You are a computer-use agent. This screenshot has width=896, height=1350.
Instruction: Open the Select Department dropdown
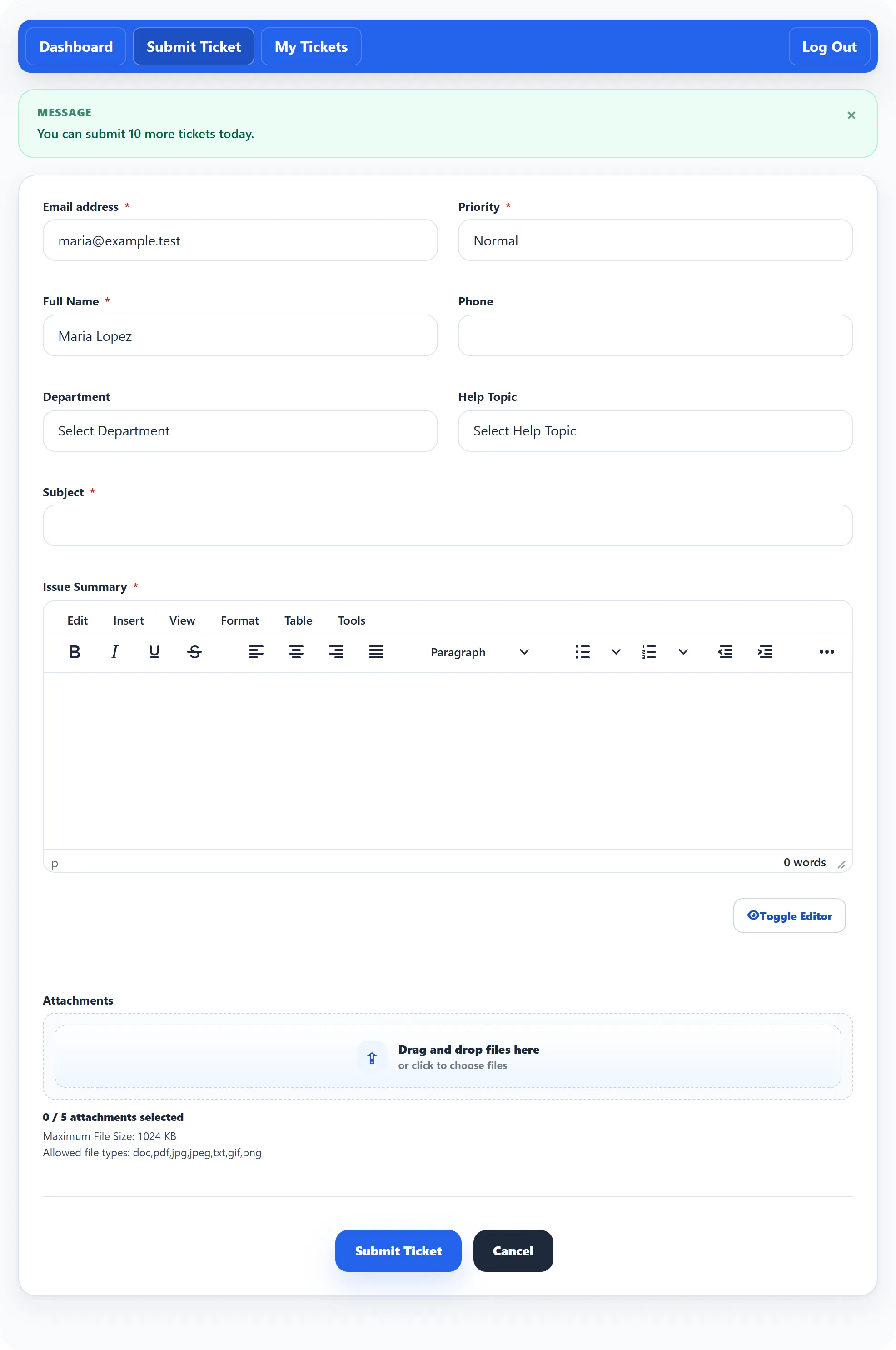[x=240, y=431]
